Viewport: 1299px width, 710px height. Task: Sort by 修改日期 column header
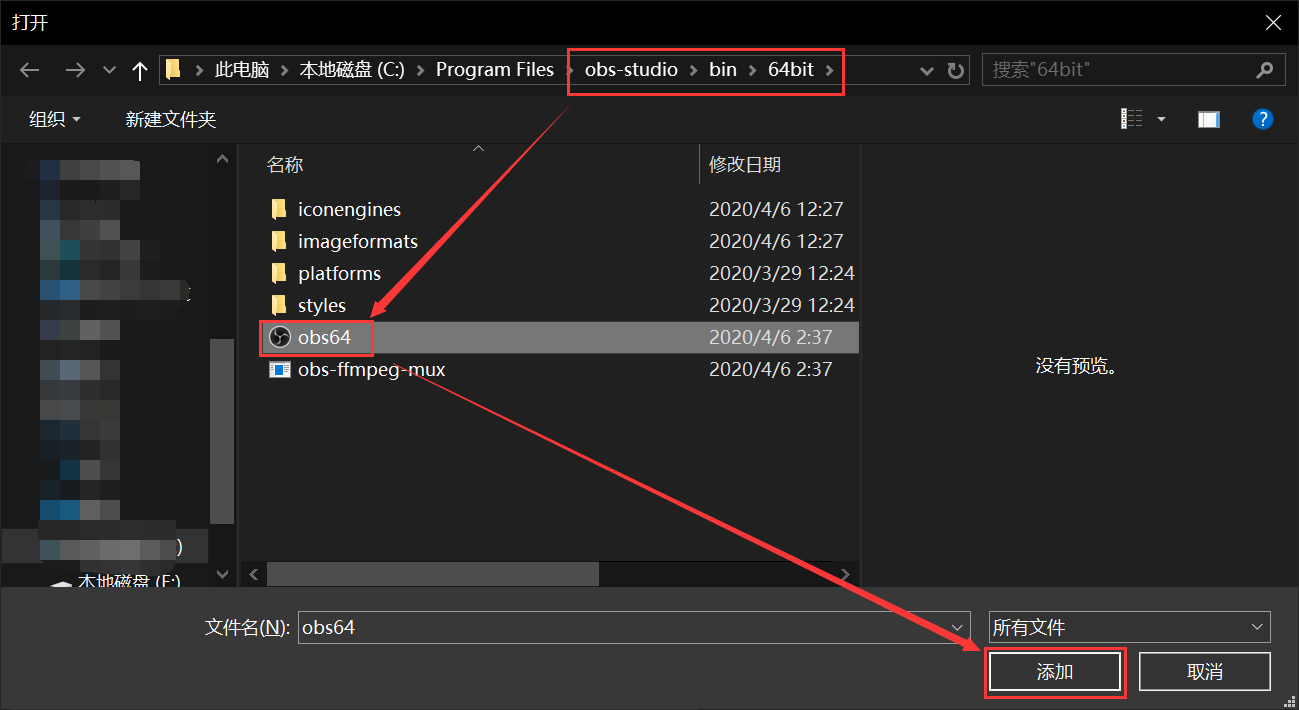[x=745, y=165]
